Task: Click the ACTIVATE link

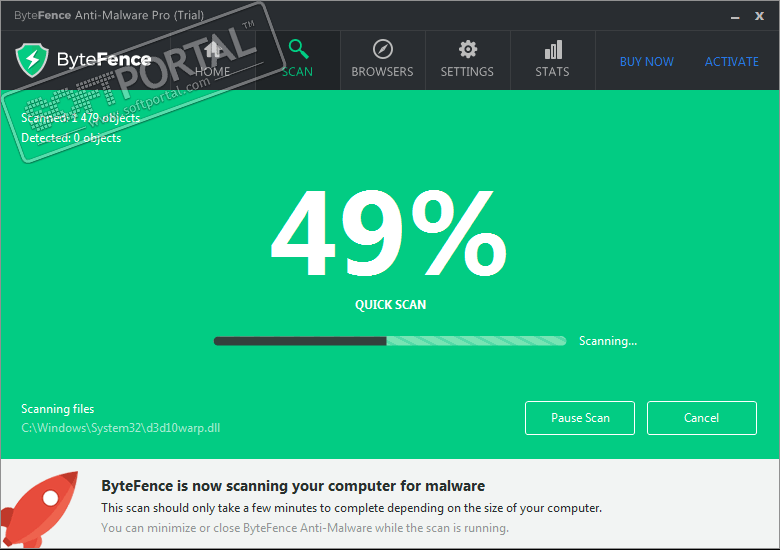Action: point(732,62)
